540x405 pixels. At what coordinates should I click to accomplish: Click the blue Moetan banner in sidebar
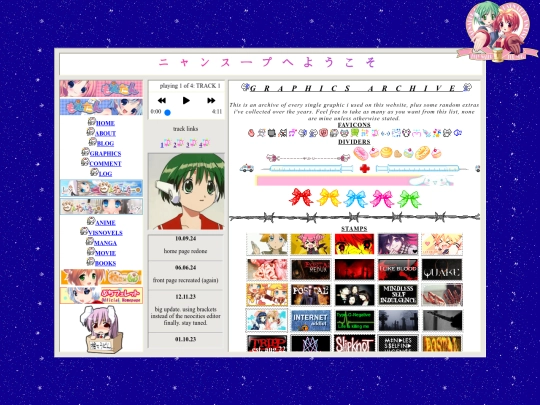pyautogui.click(x=101, y=107)
